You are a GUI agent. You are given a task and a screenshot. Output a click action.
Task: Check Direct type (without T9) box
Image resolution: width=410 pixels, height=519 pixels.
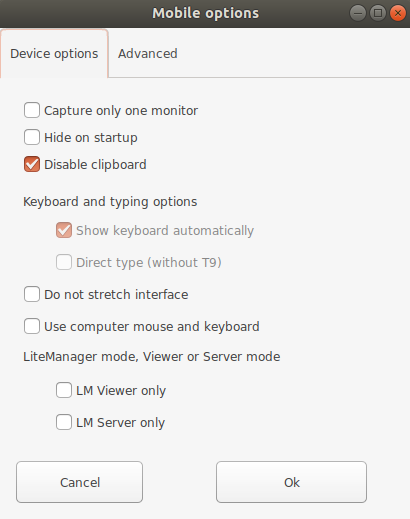pos(64,262)
